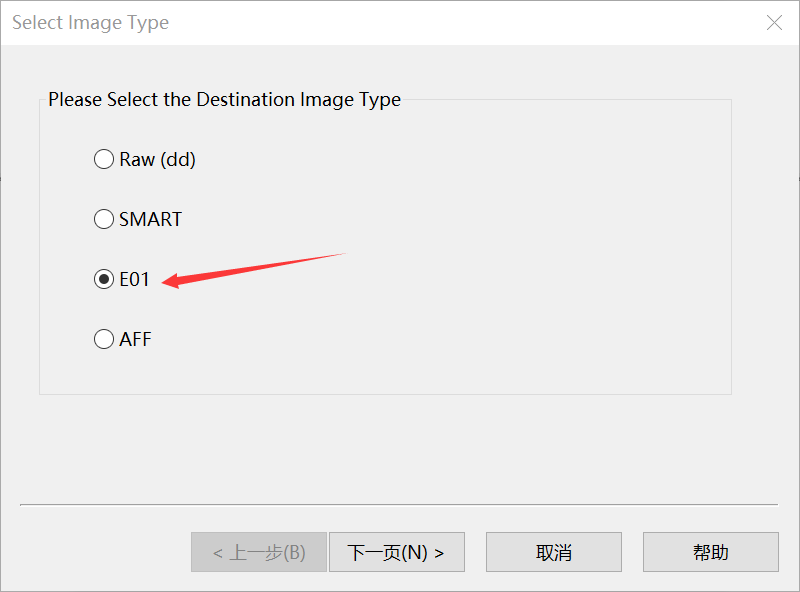Cancel the dialog with 取消
The height and width of the screenshot is (592, 800).
[554, 552]
